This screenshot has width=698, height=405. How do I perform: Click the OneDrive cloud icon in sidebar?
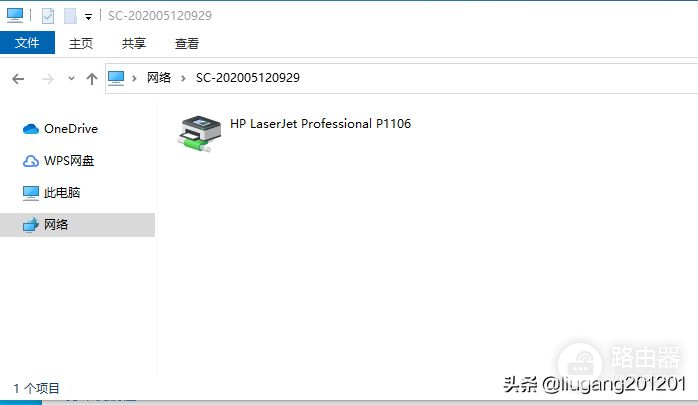[x=31, y=129]
